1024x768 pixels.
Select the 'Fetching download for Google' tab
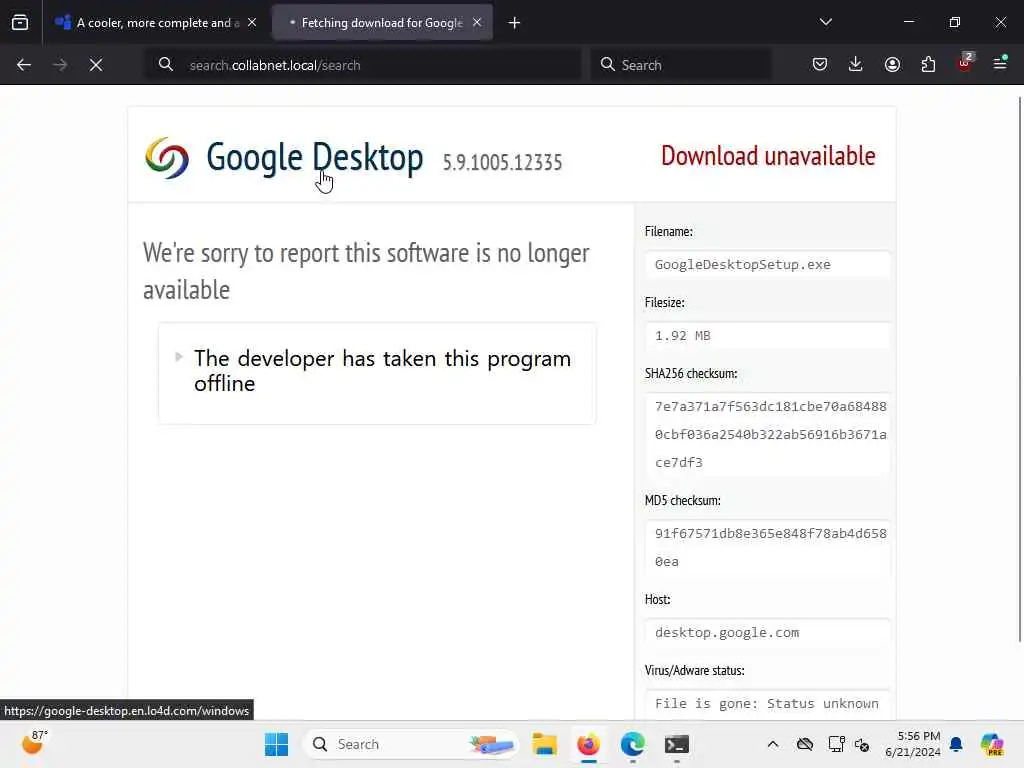382,23
